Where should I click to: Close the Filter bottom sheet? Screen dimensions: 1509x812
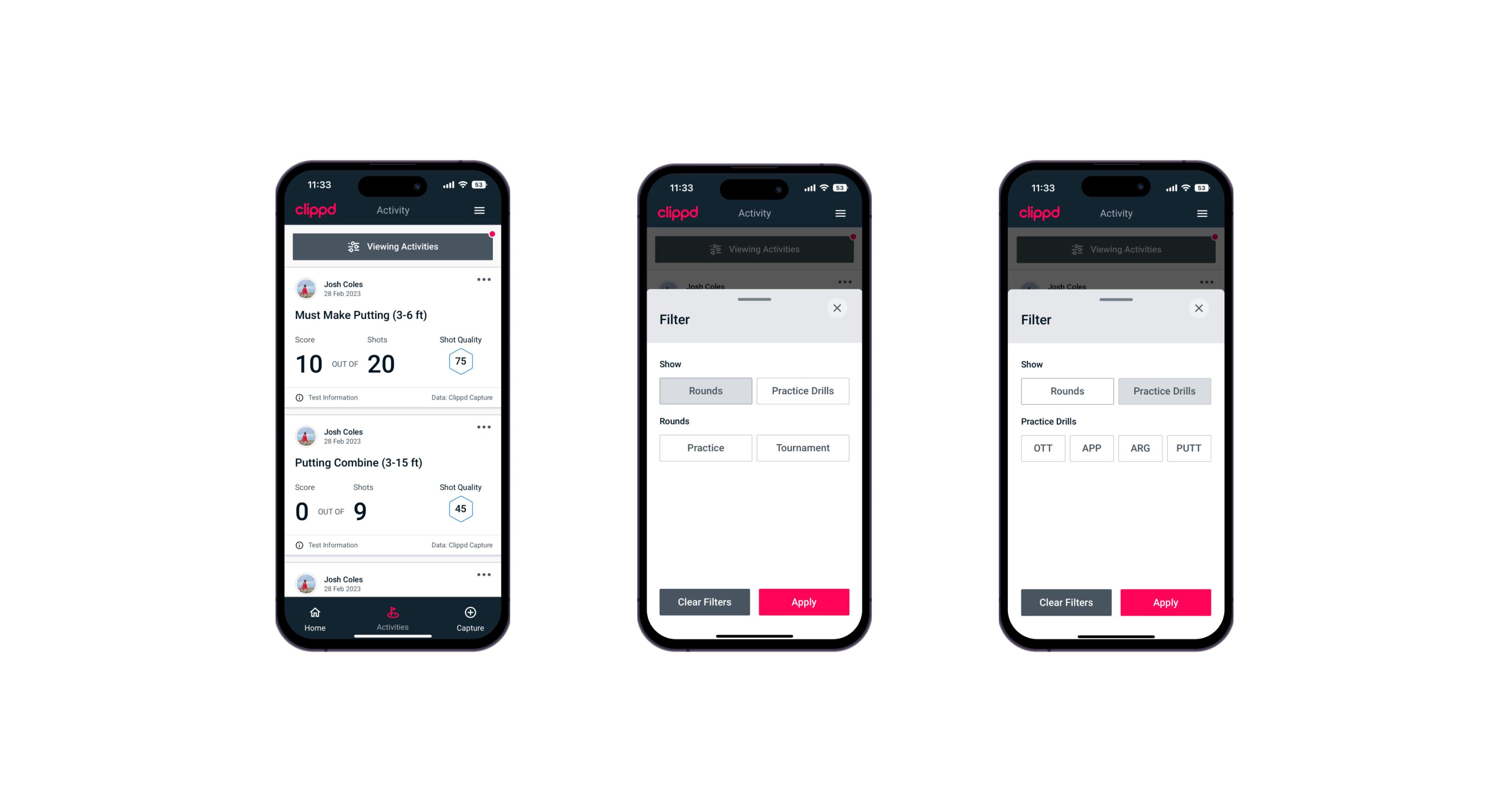[838, 308]
